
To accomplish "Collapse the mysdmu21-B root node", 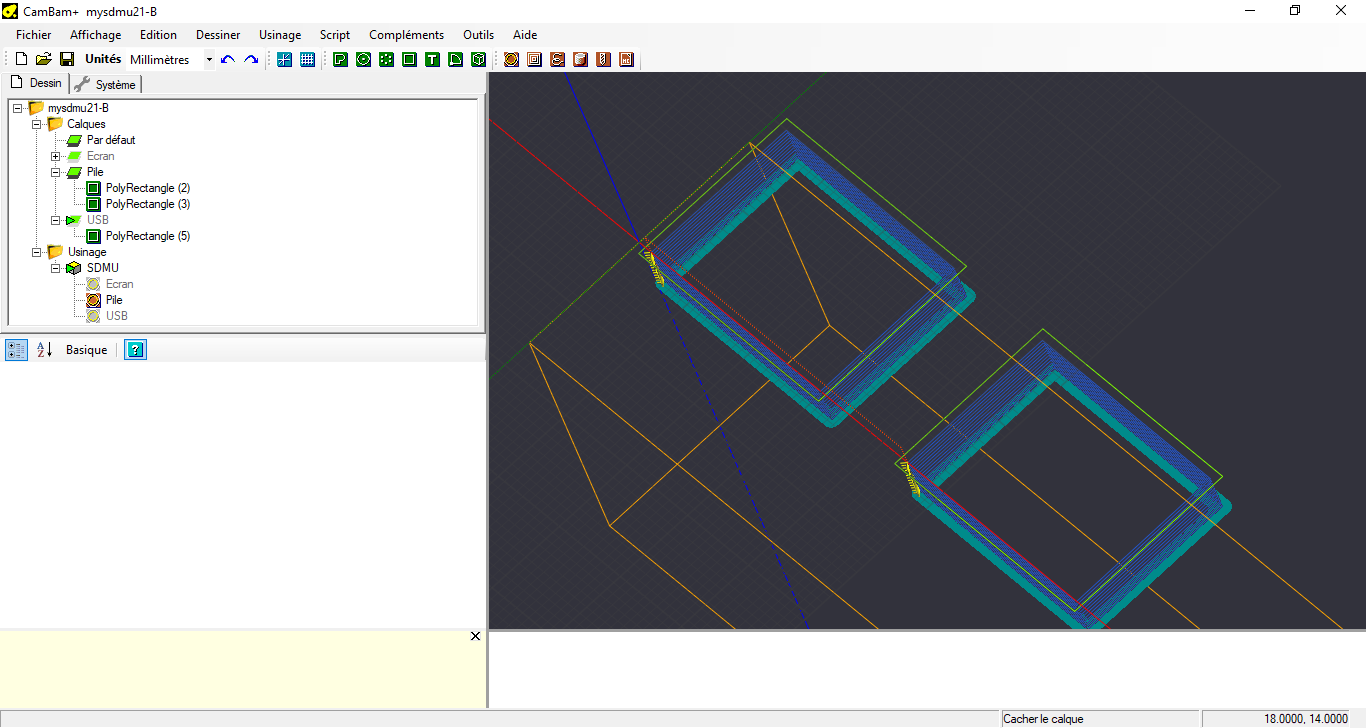I will (x=18, y=108).
